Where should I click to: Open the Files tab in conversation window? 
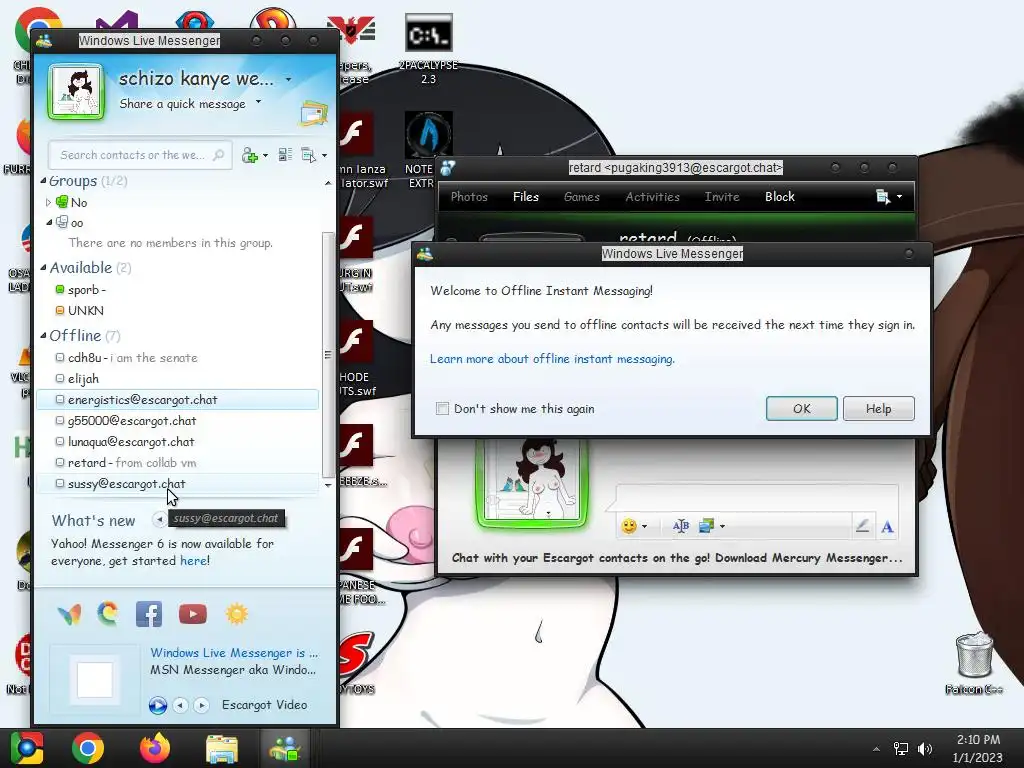pyautogui.click(x=526, y=197)
